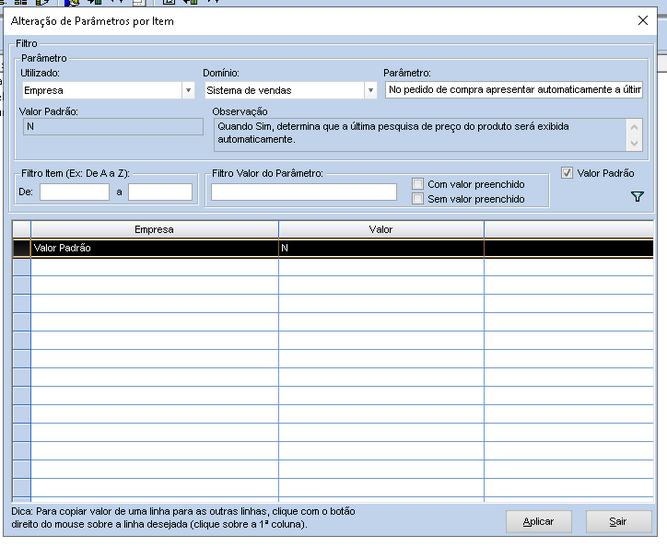Select the Valor Padrão row in the grid

click(x=154, y=248)
